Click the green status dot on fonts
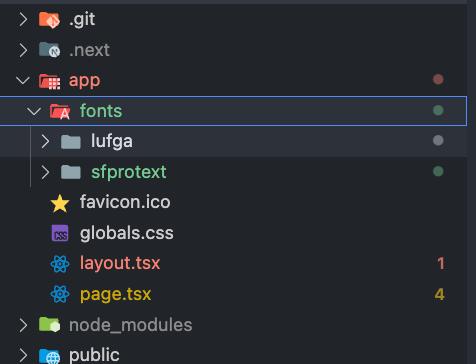 tap(438, 110)
